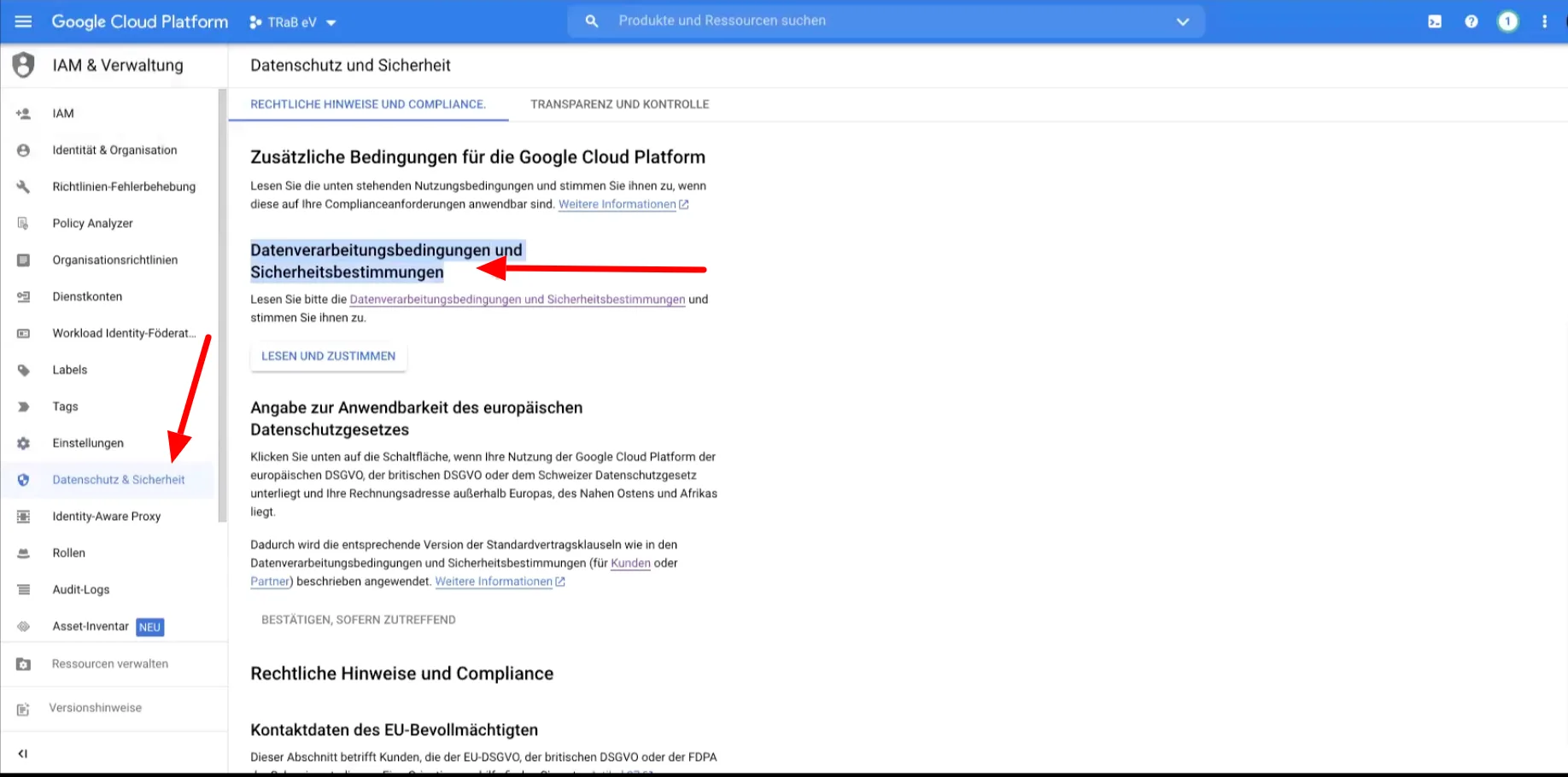
Task: Go to Identity-Aware Proxy menu item
Action: [x=106, y=516]
